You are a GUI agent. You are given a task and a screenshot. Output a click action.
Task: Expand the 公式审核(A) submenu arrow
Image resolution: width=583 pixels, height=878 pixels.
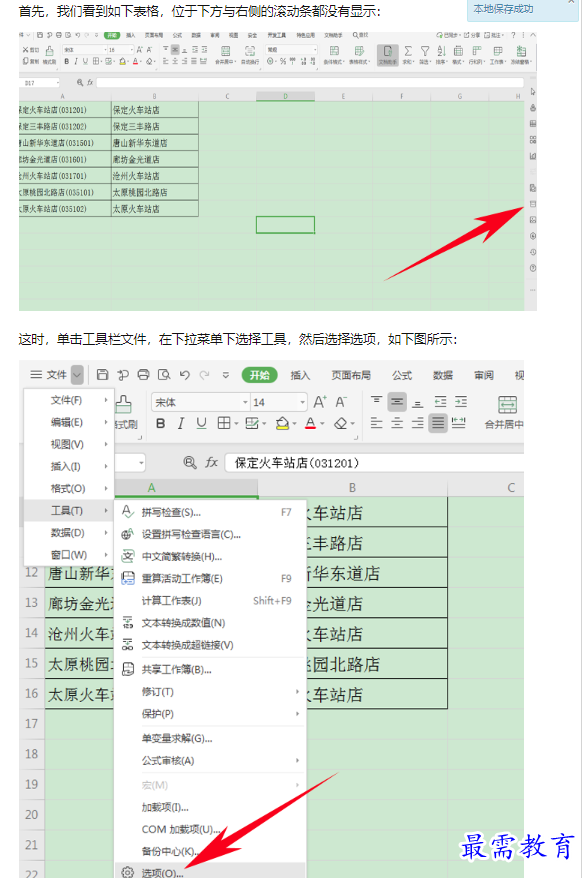coord(297,760)
